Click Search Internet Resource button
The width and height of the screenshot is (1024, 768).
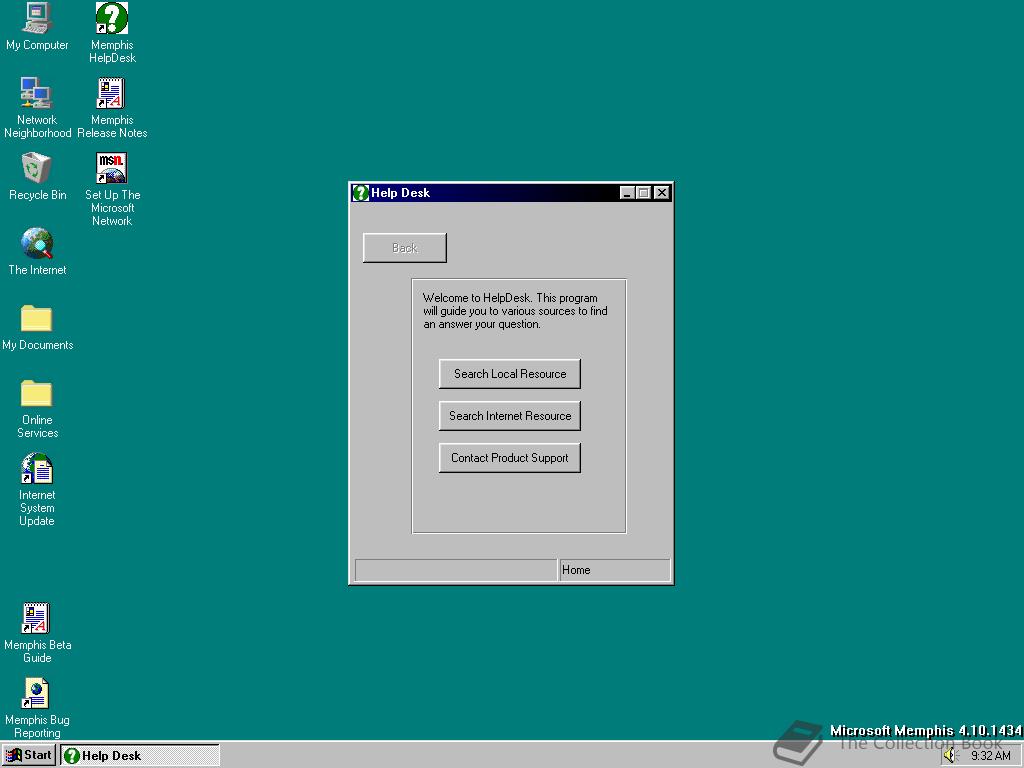click(x=509, y=416)
